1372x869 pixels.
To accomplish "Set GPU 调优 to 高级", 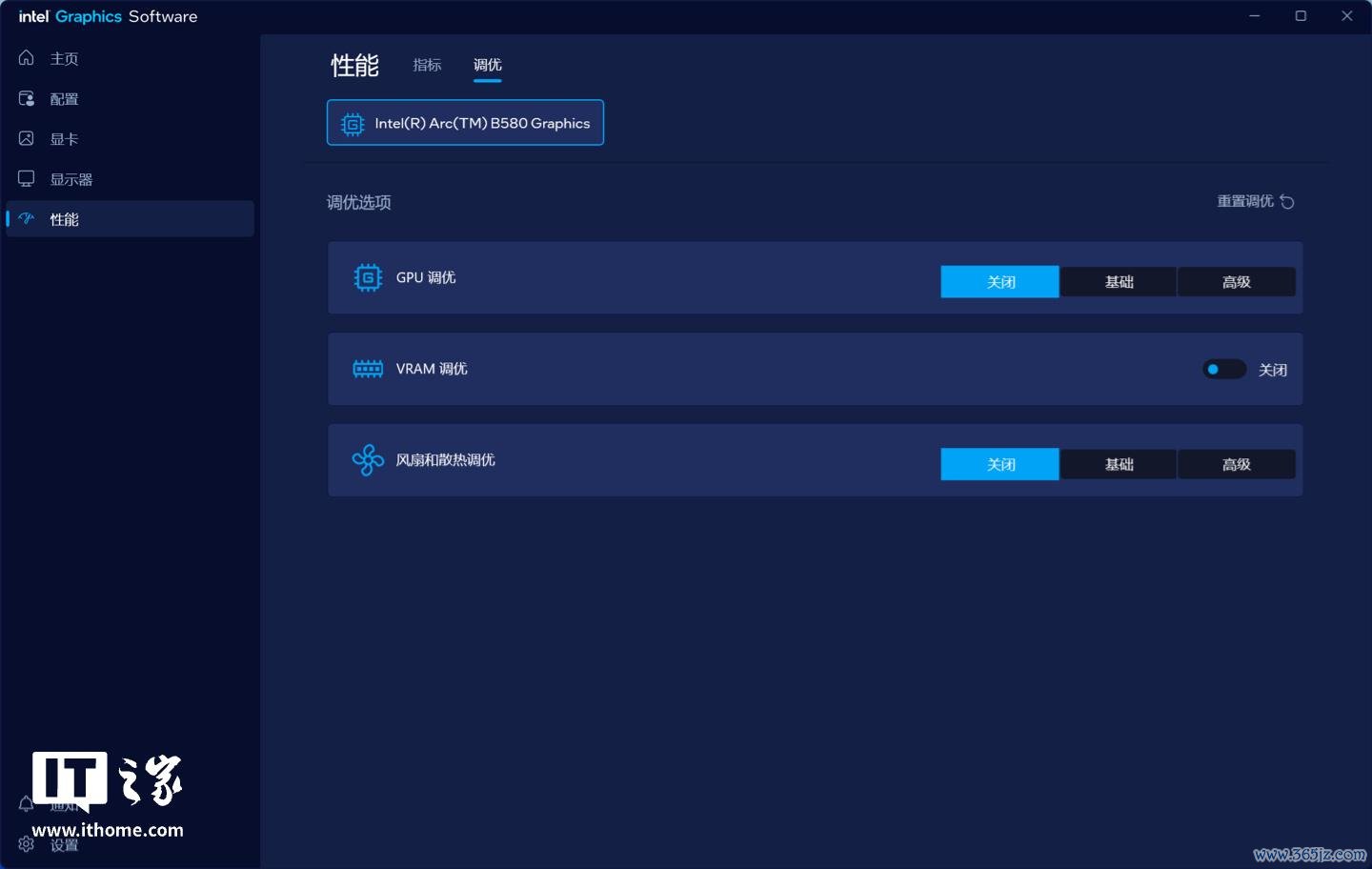I will coord(1237,282).
